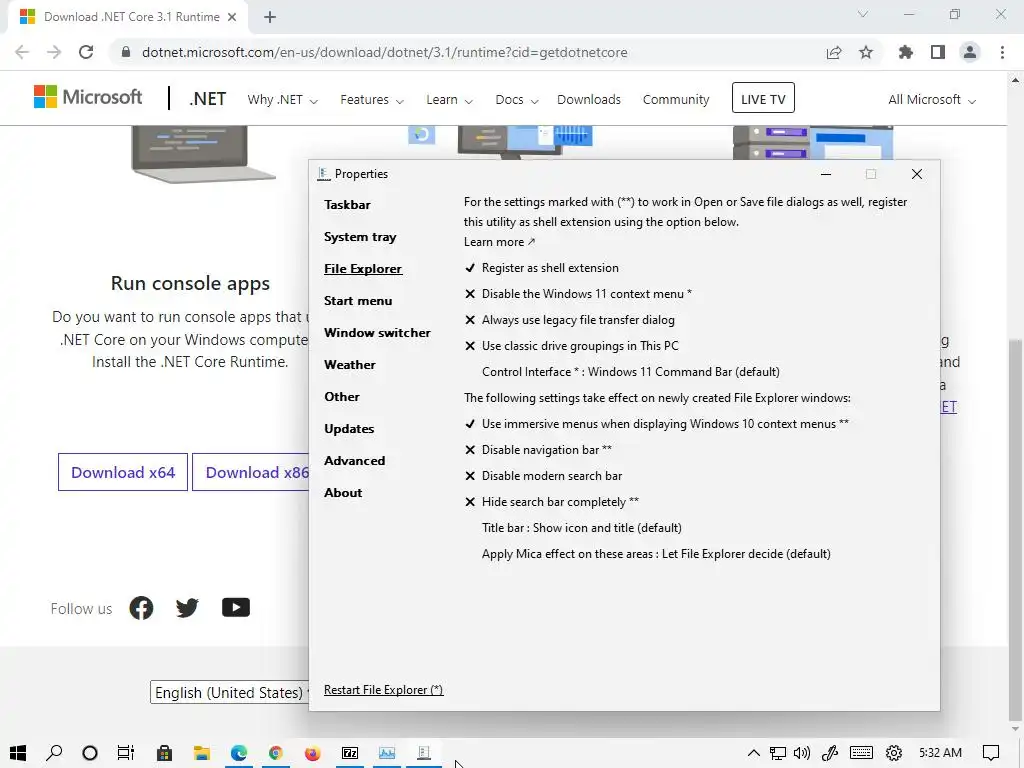Click LIVE TV button
This screenshot has width=1024, height=768.
coord(763,98)
